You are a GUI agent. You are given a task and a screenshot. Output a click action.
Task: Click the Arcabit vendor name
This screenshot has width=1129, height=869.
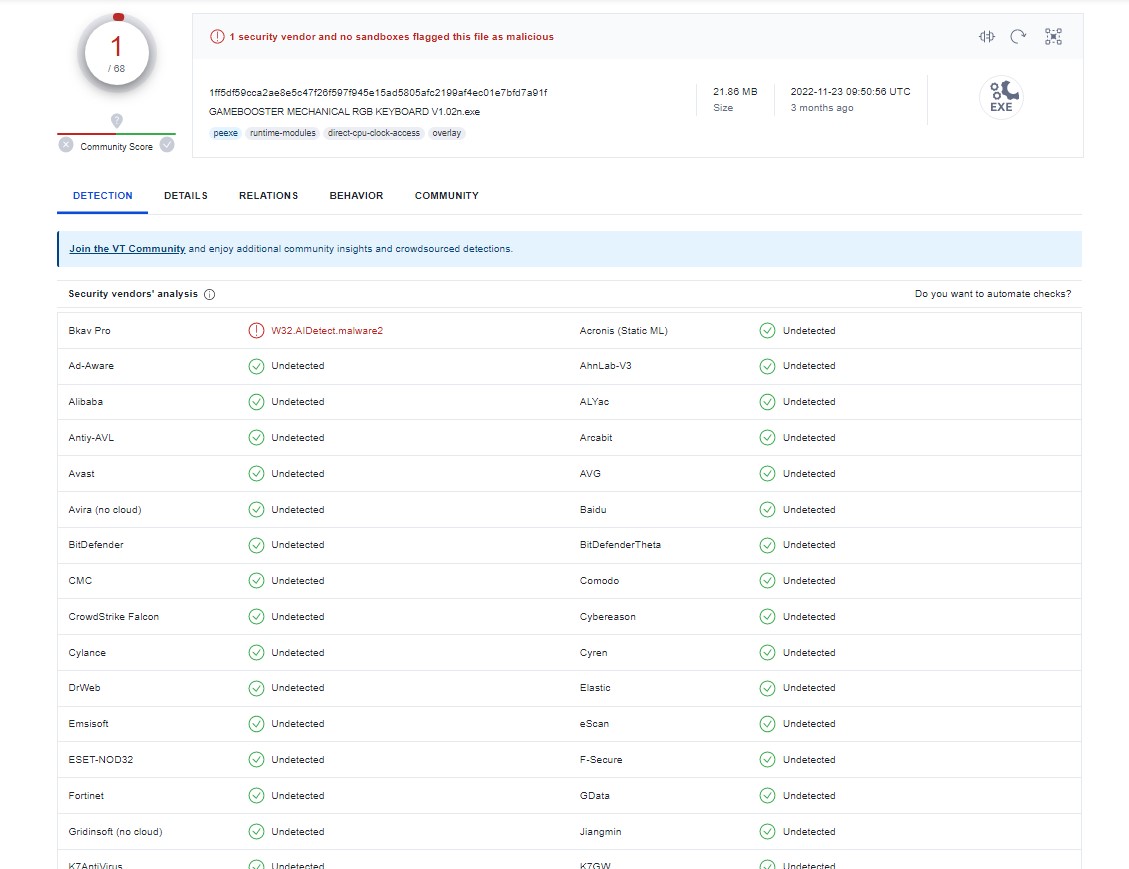coord(596,438)
